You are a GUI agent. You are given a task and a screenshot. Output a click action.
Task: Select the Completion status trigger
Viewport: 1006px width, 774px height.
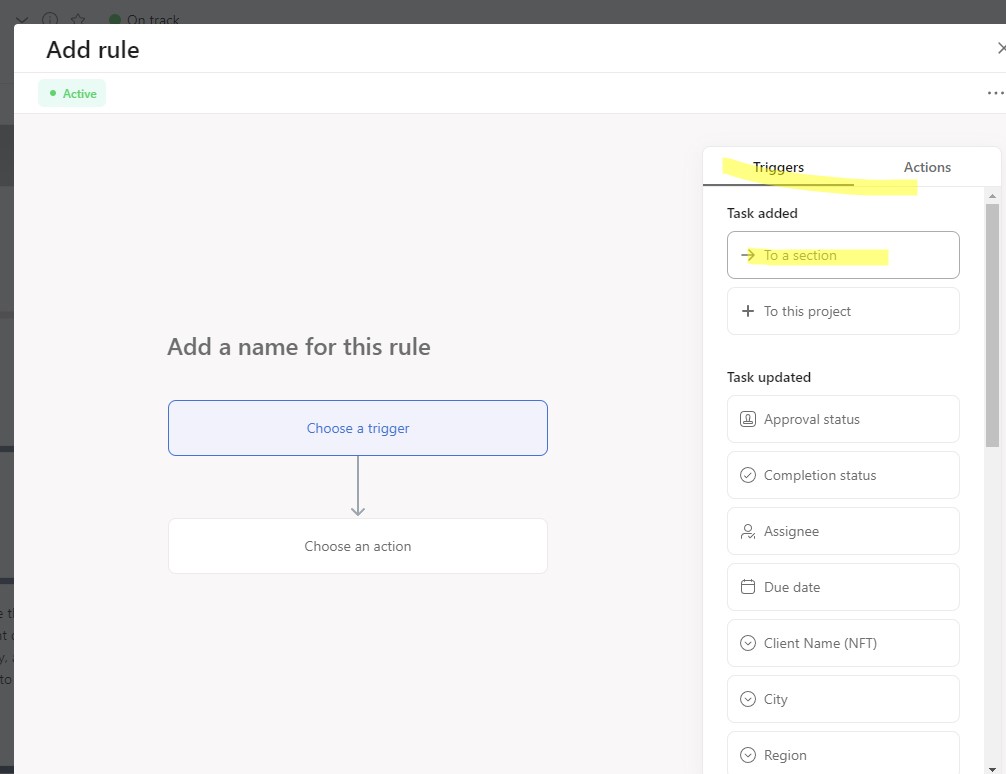point(843,475)
